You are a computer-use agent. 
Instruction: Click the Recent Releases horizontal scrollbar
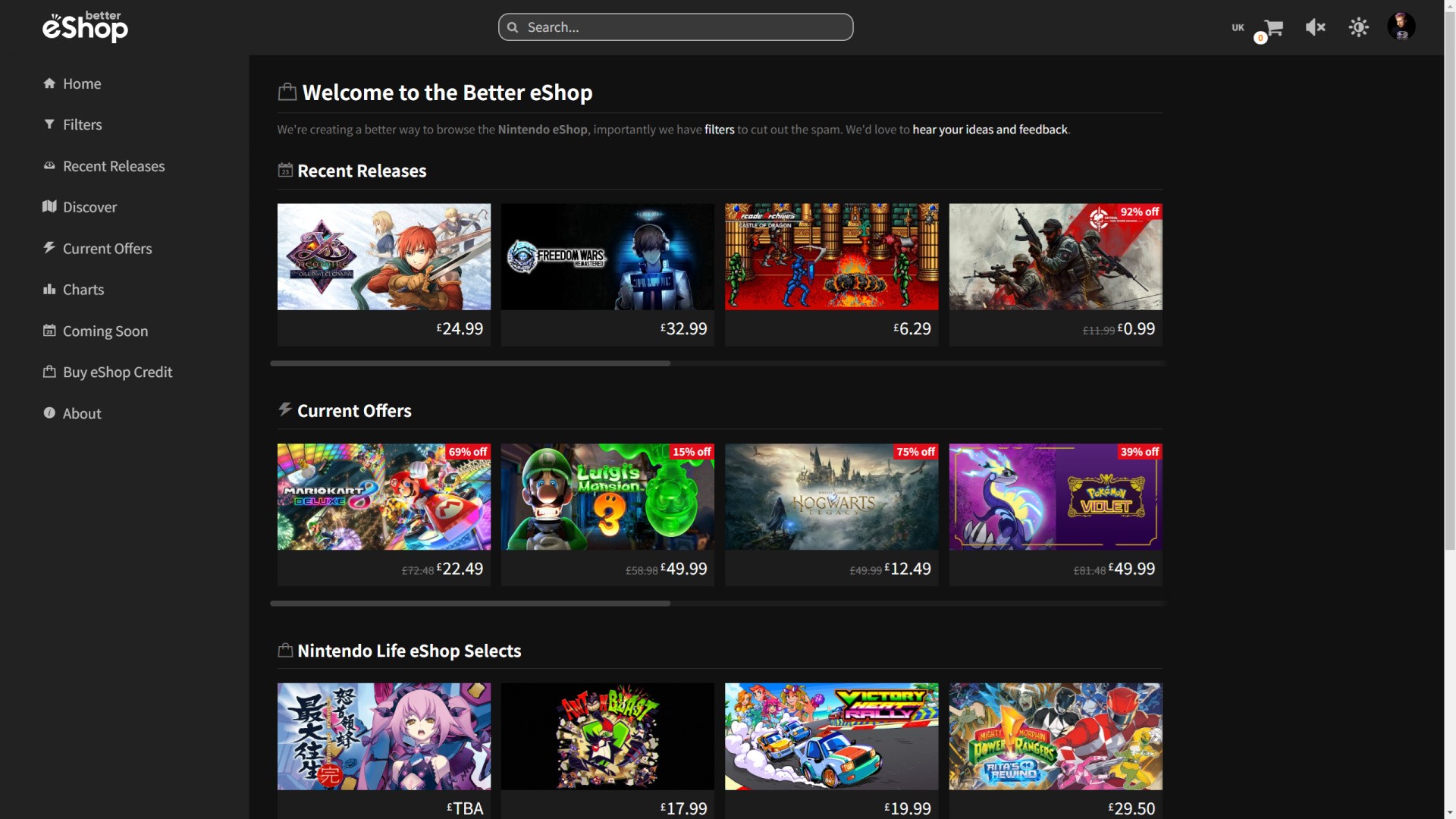(470, 364)
